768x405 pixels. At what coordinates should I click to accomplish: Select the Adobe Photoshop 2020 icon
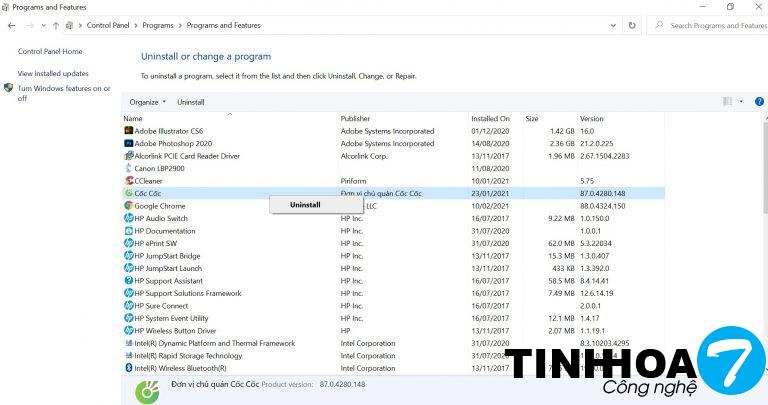coord(128,144)
